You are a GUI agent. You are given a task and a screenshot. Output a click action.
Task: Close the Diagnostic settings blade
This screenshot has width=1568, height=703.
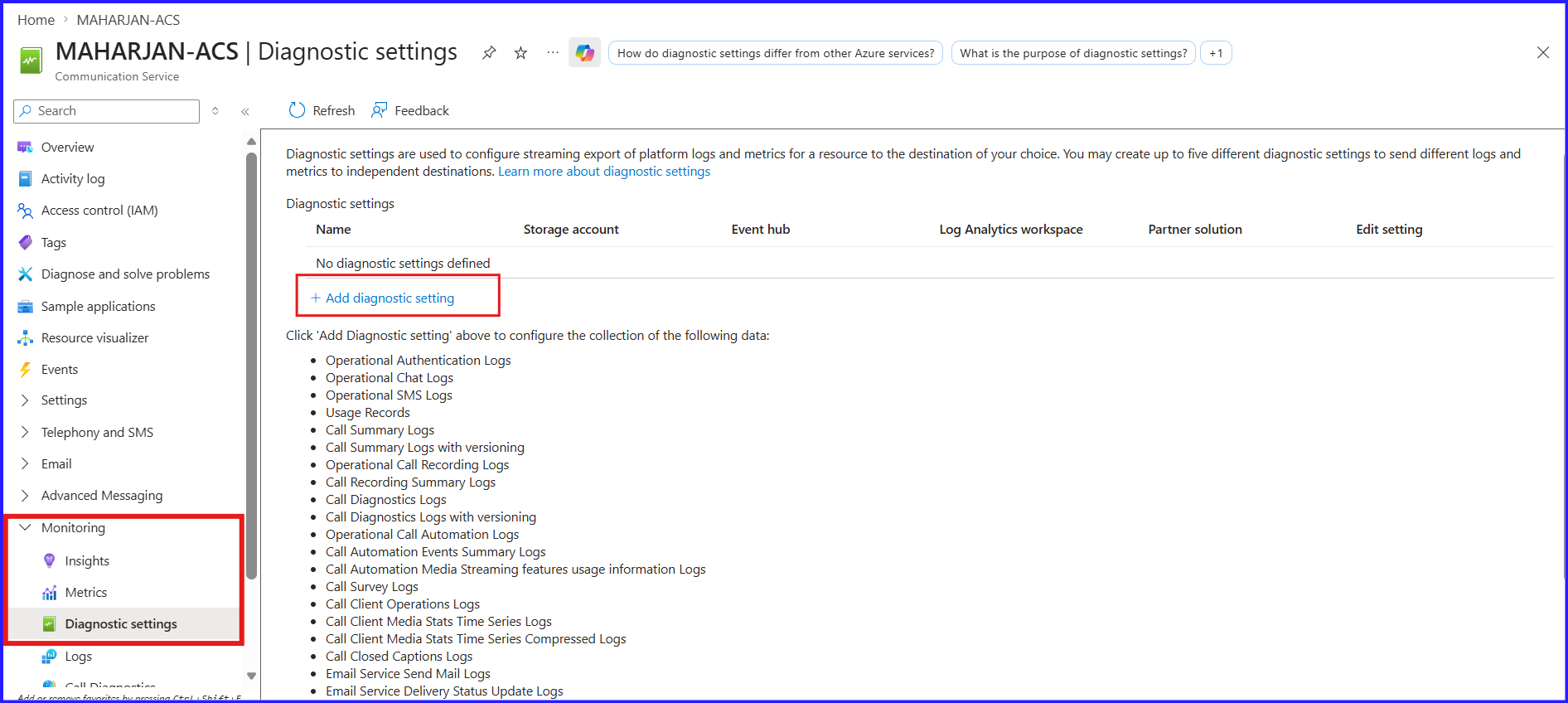pos(1542,52)
